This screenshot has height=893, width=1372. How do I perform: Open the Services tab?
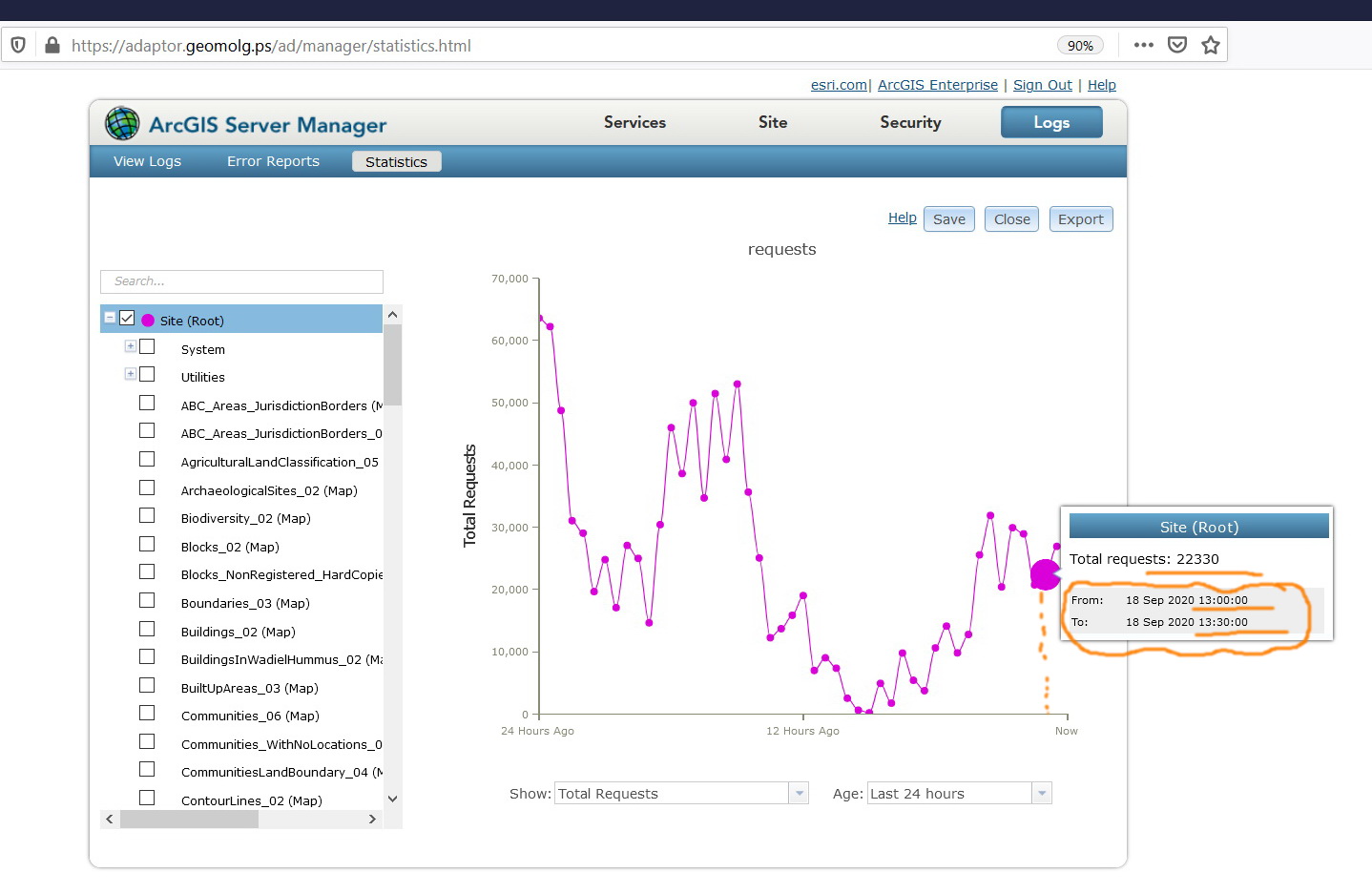click(x=634, y=122)
